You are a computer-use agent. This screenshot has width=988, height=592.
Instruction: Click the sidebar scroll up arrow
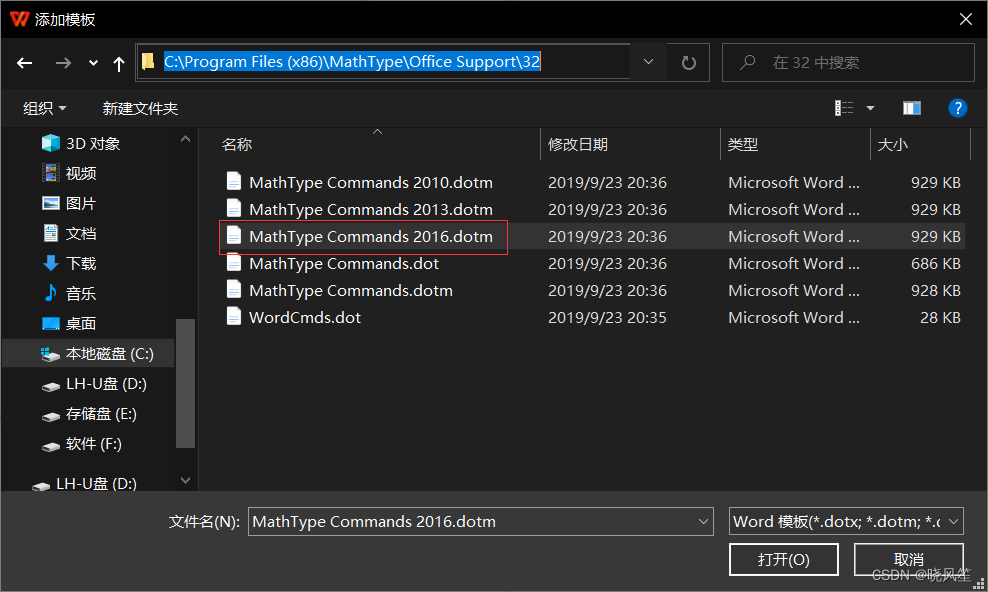[x=185, y=139]
